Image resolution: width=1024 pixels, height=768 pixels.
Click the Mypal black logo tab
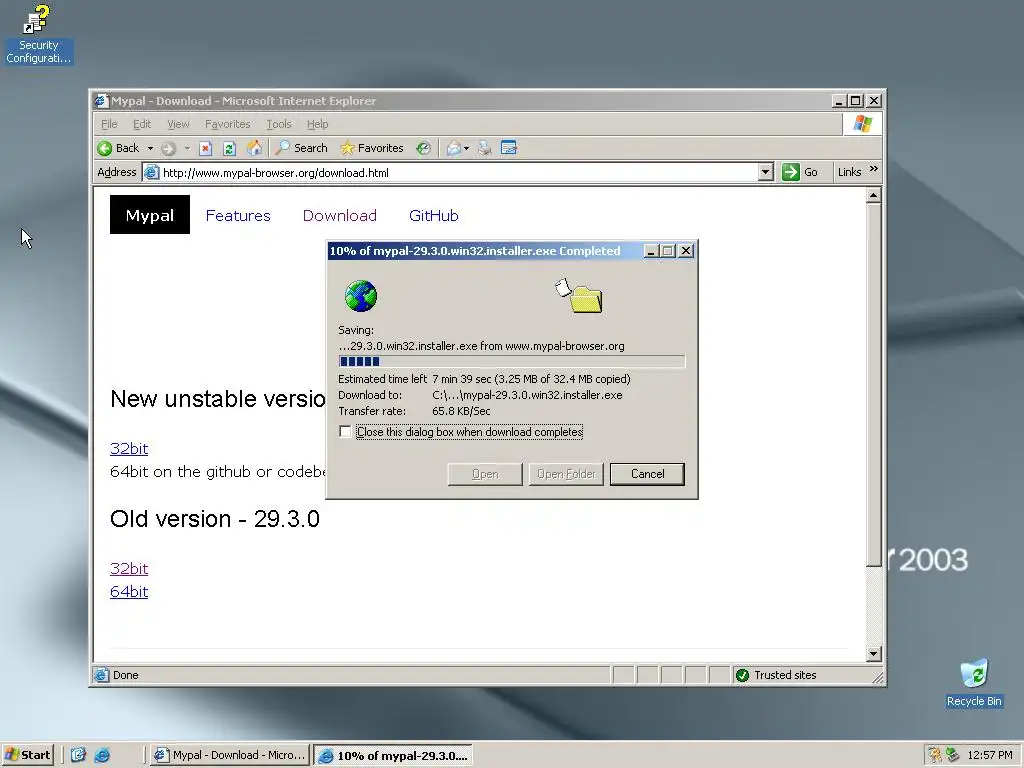click(150, 215)
